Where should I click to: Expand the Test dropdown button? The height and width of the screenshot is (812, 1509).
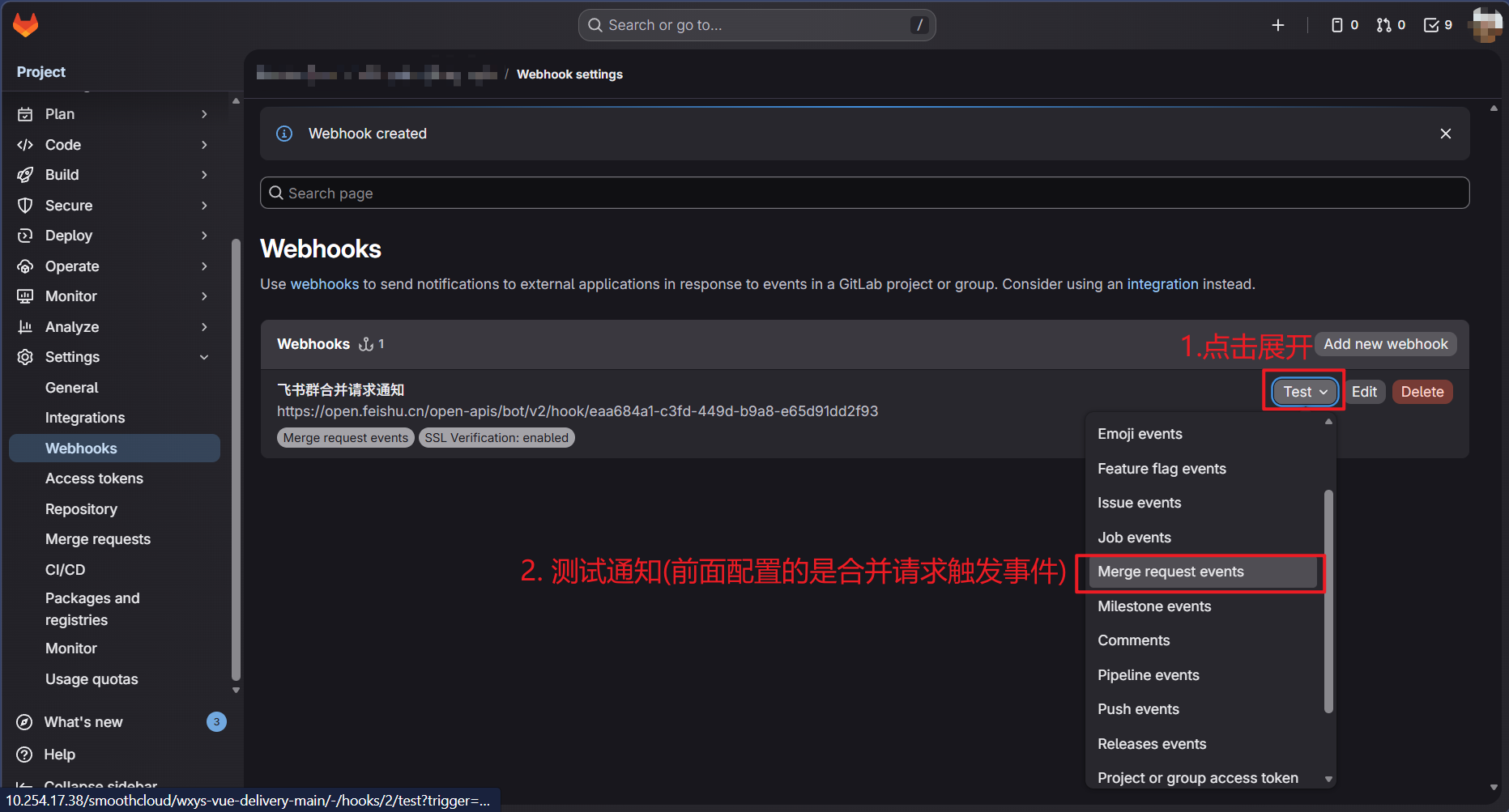(1304, 392)
